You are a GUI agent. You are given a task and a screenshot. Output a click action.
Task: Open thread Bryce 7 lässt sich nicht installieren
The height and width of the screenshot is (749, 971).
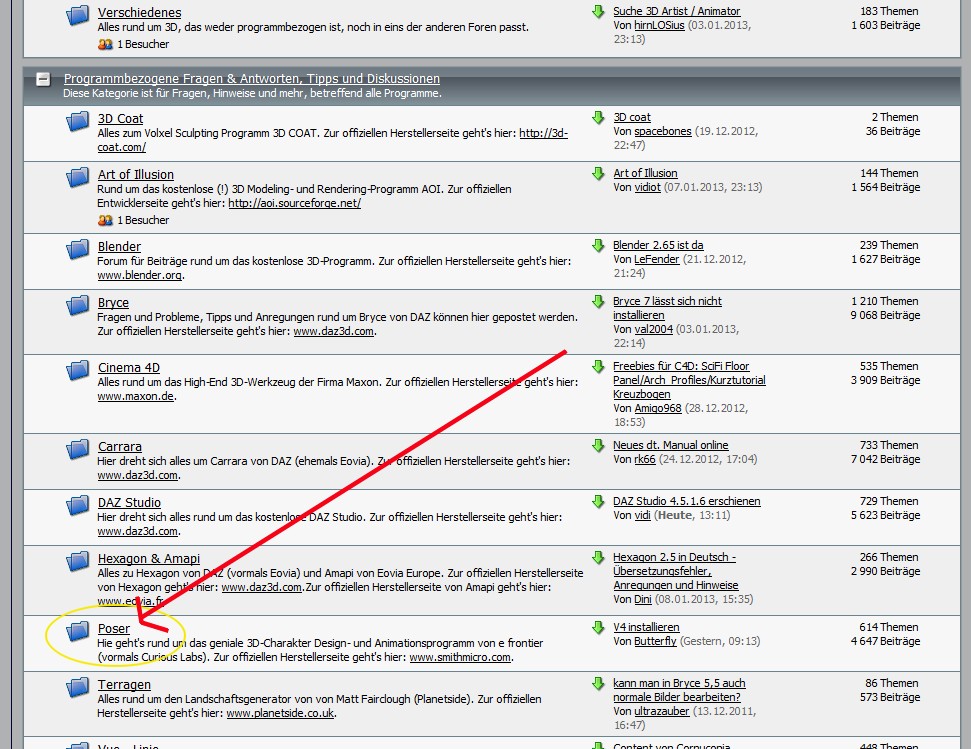[668, 308]
